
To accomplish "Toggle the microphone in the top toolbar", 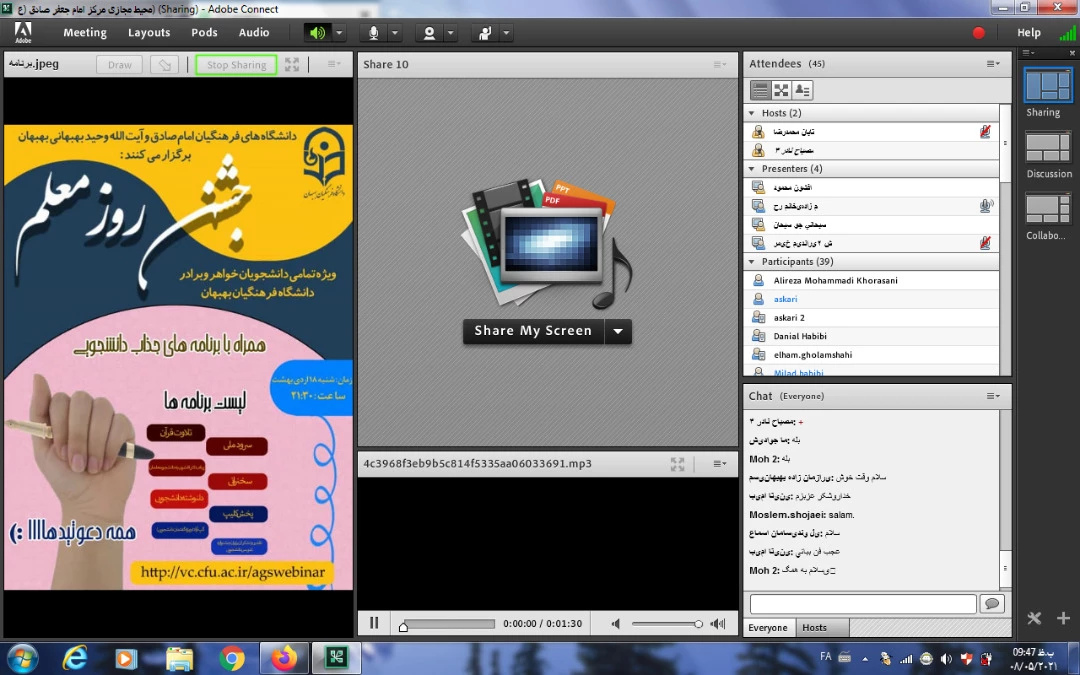I will 374,33.
